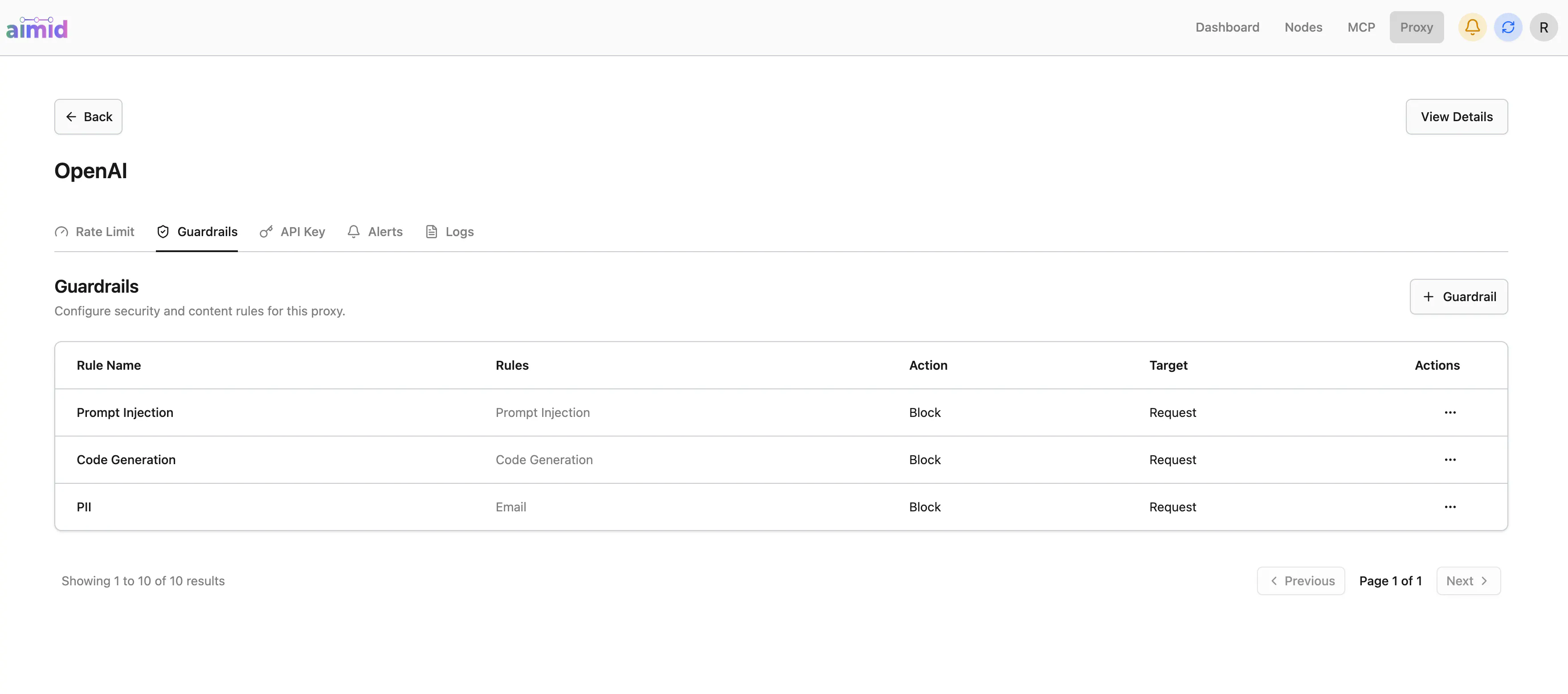This screenshot has width=1568, height=694.
Task: Click the 'Page 1 of 1' indicator
Action: tap(1390, 581)
